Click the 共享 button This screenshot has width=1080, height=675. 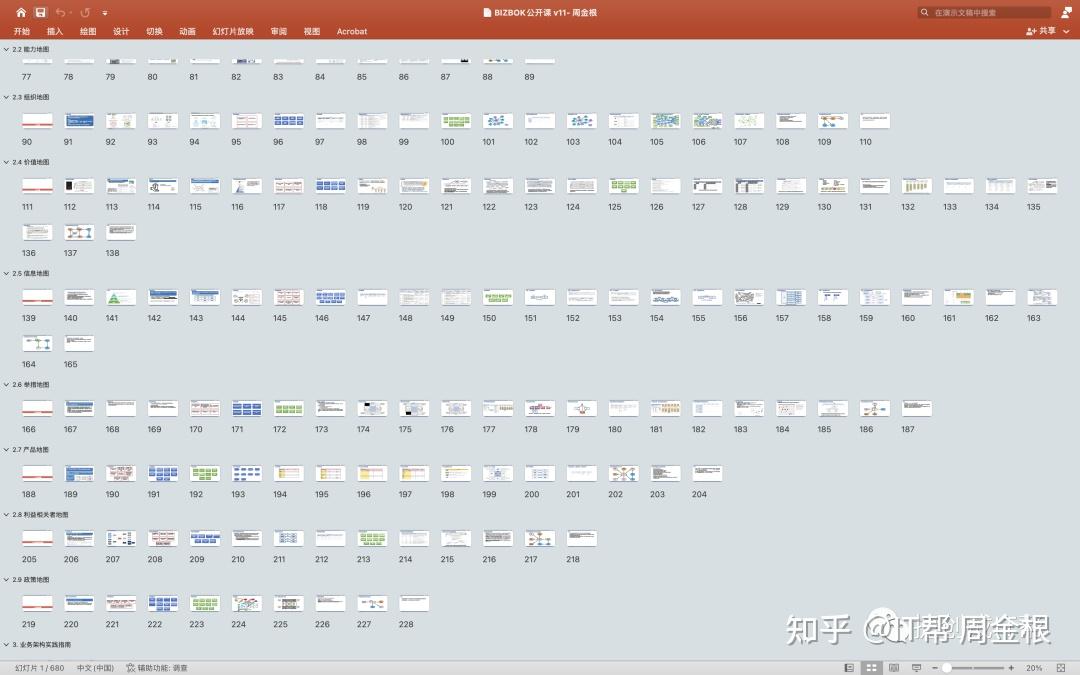[x=1048, y=31]
